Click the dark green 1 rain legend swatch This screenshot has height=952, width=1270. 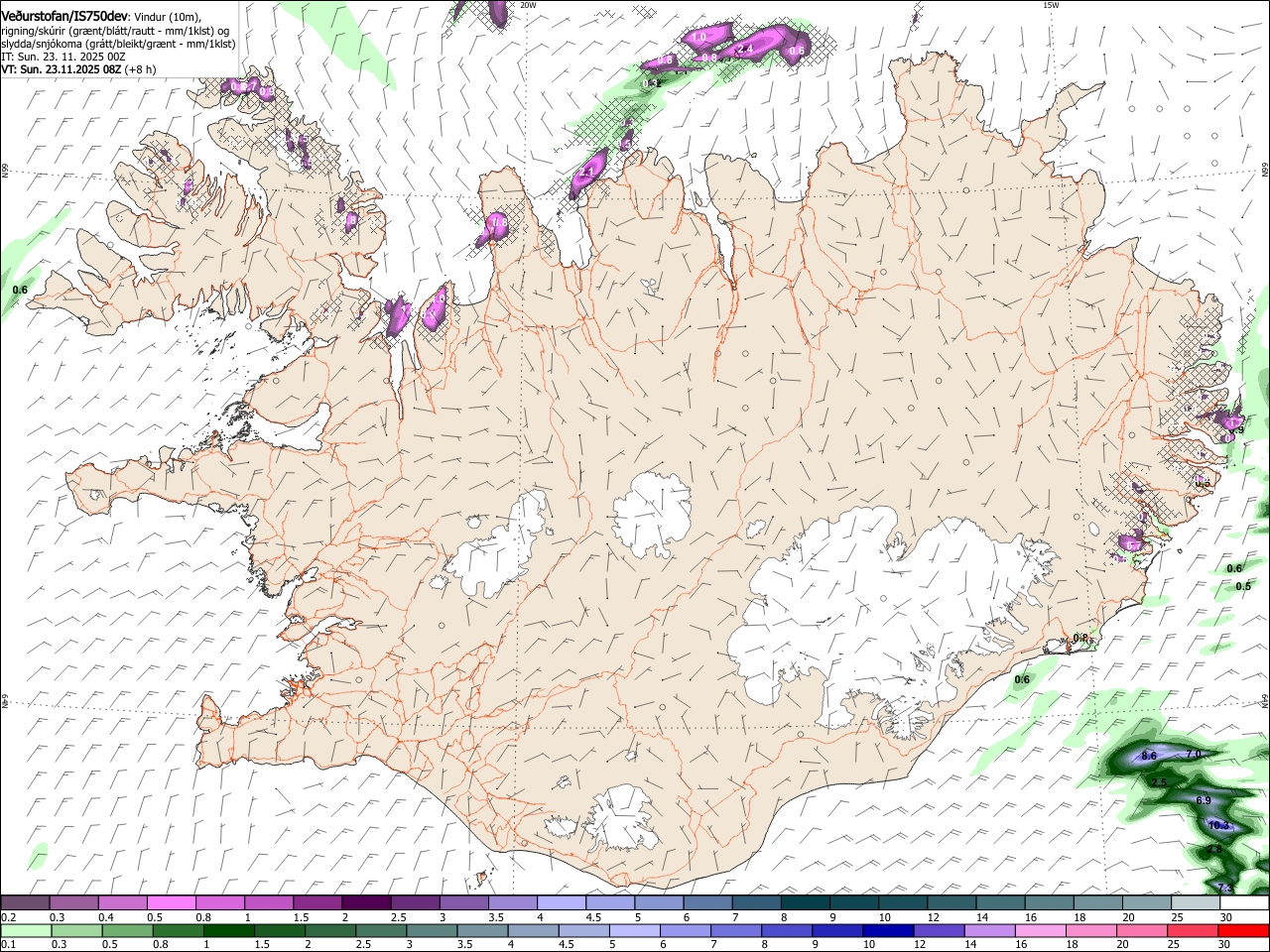point(228,931)
